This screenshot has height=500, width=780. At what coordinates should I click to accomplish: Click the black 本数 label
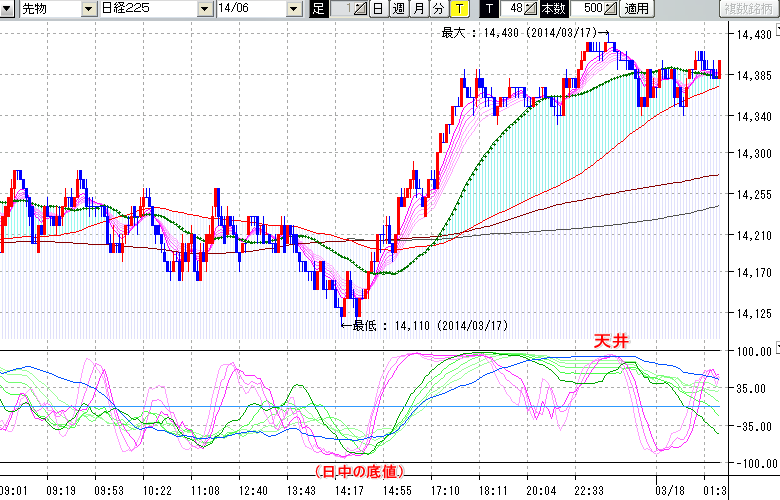click(553, 9)
